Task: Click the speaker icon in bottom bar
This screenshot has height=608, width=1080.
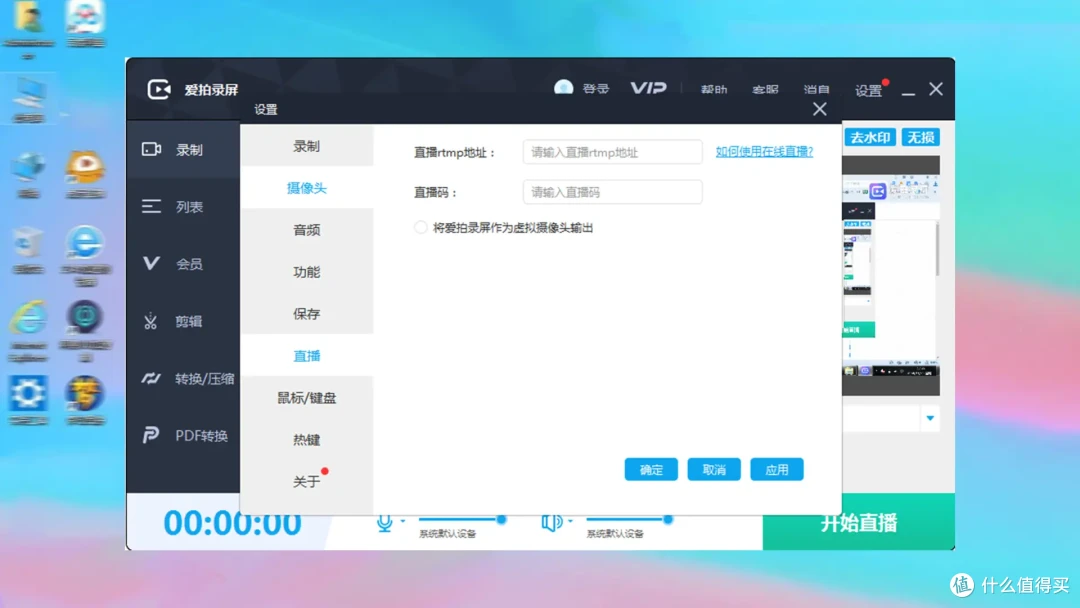Action: [552, 523]
